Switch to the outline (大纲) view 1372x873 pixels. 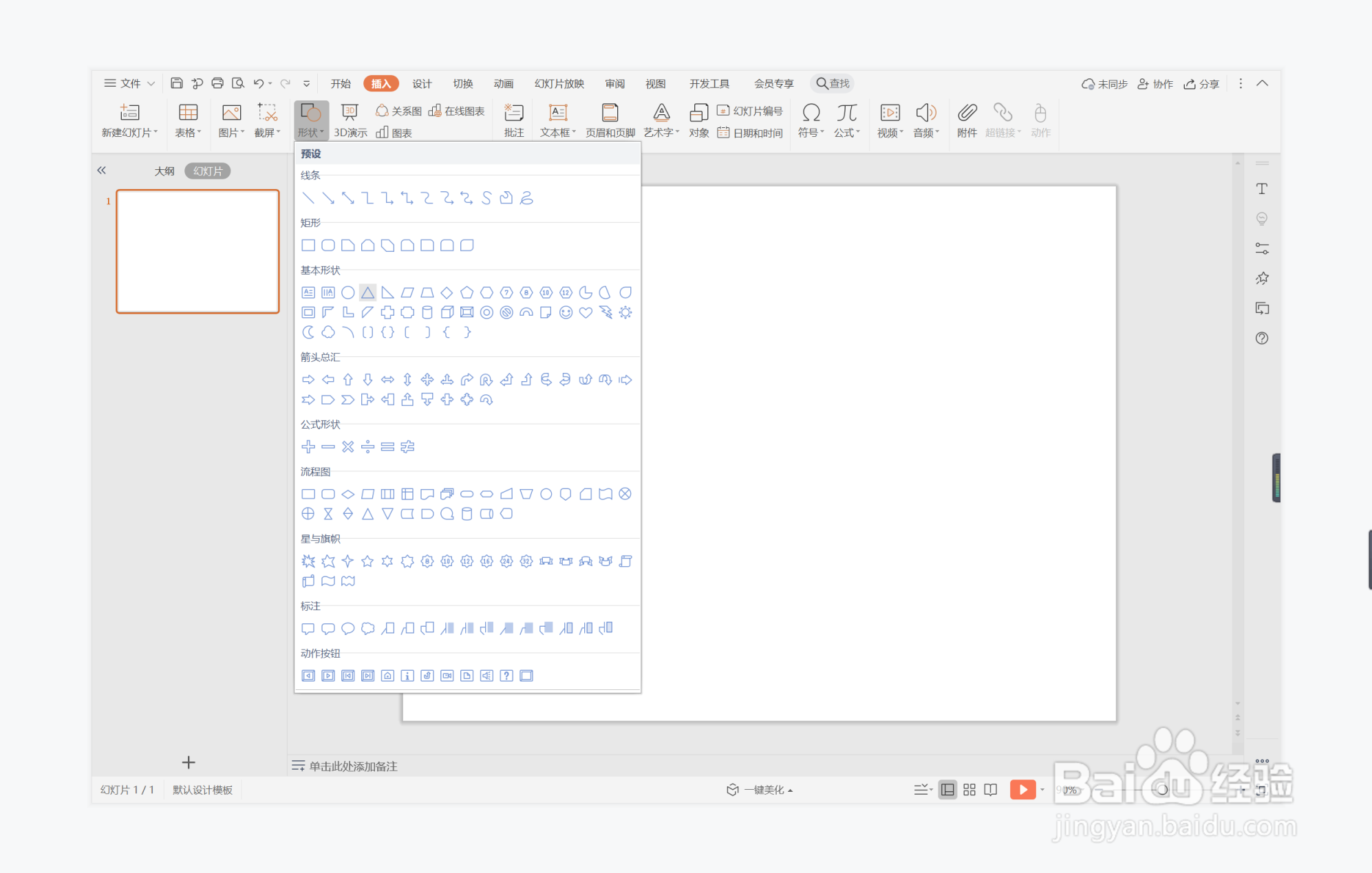click(164, 171)
